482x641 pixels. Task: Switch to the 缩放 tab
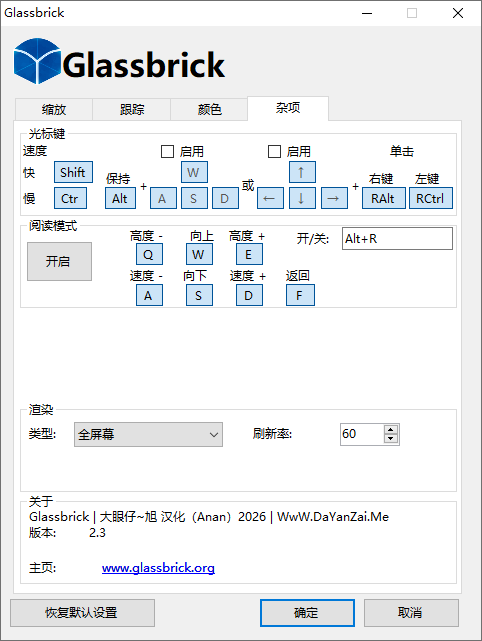pos(54,109)
